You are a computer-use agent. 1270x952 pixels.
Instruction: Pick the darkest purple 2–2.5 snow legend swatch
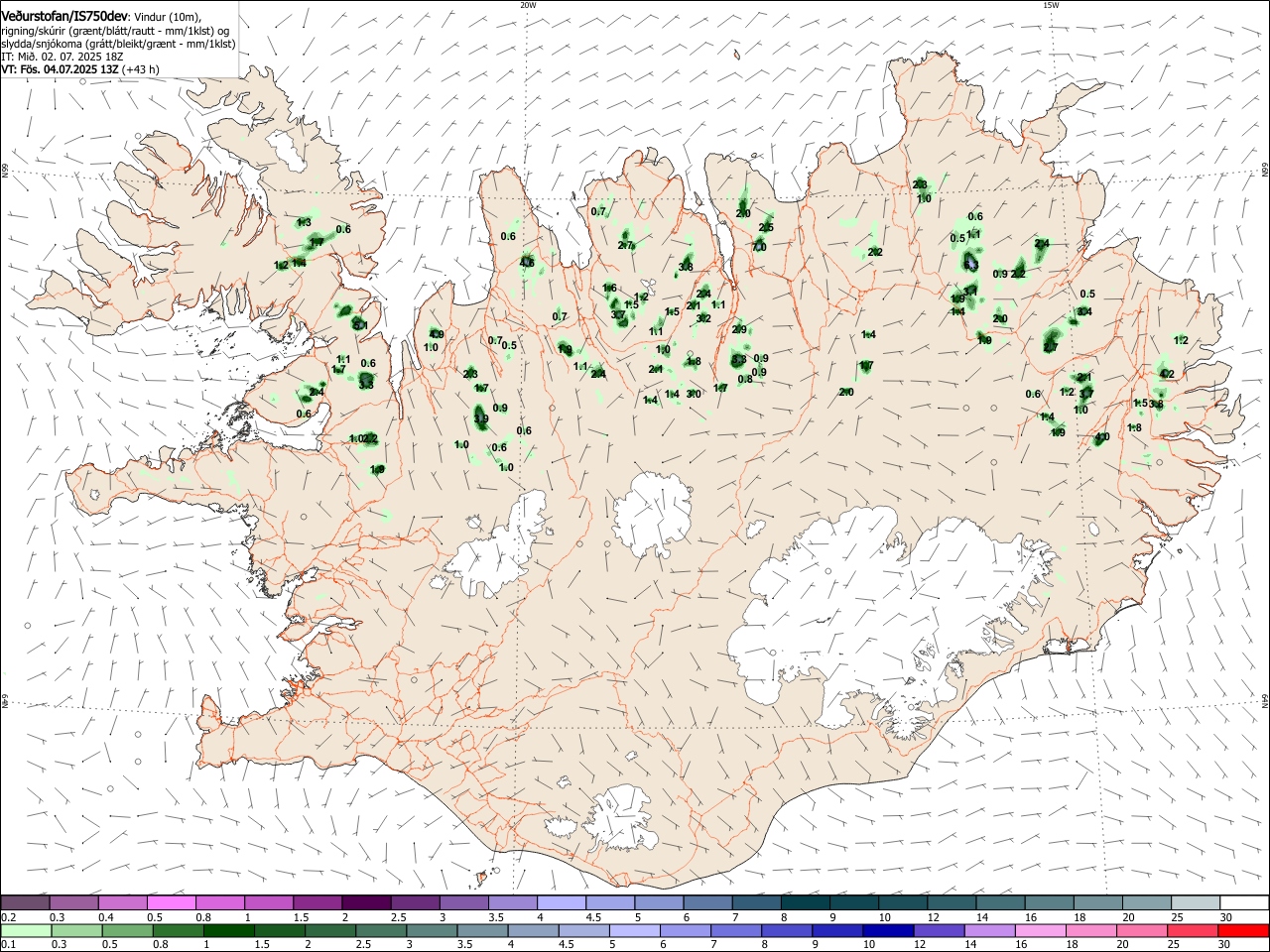click(x=366, y=902)
